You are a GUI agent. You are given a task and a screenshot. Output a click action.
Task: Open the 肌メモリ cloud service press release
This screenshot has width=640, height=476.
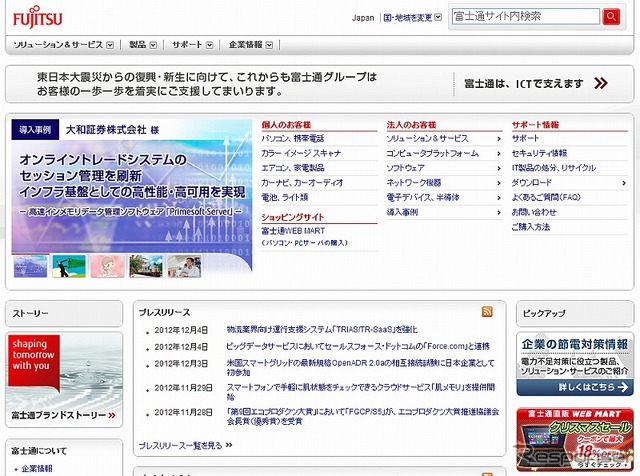361,391
